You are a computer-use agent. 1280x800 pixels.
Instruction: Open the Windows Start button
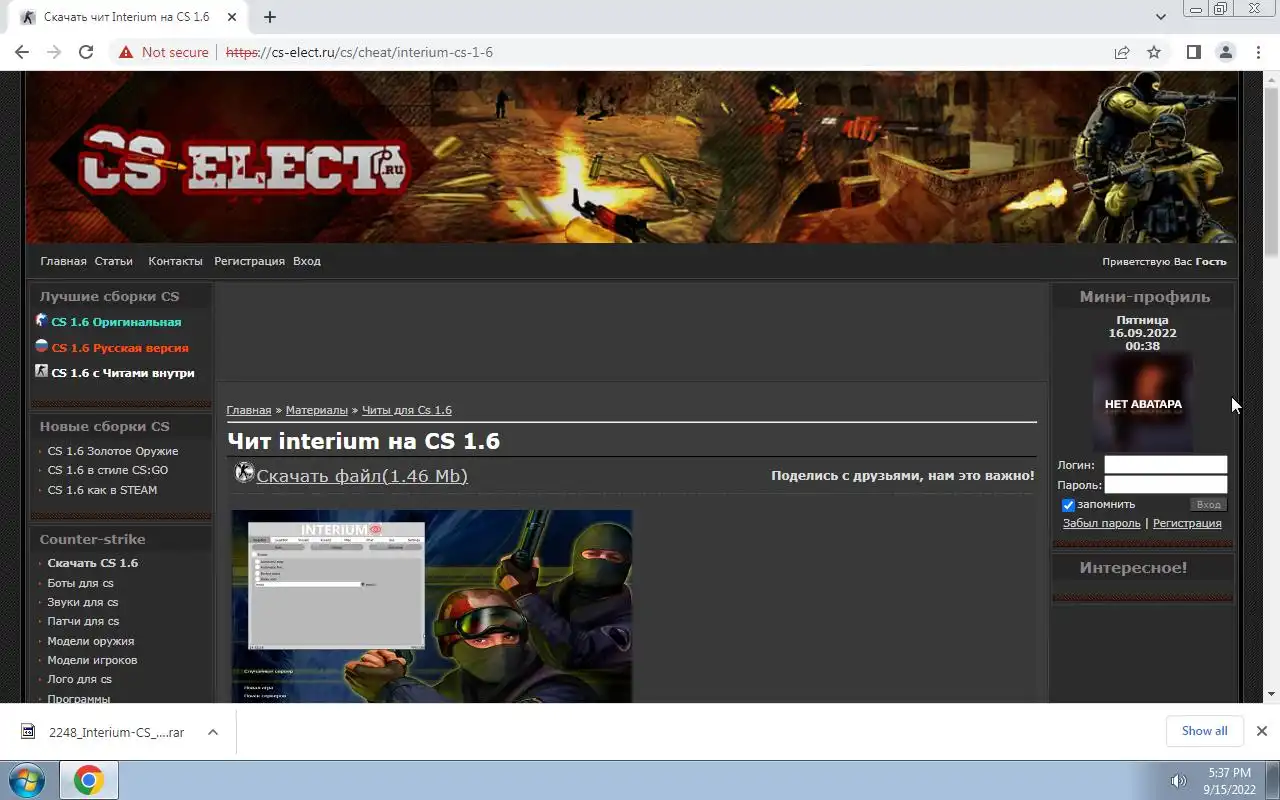click(27, 780)
